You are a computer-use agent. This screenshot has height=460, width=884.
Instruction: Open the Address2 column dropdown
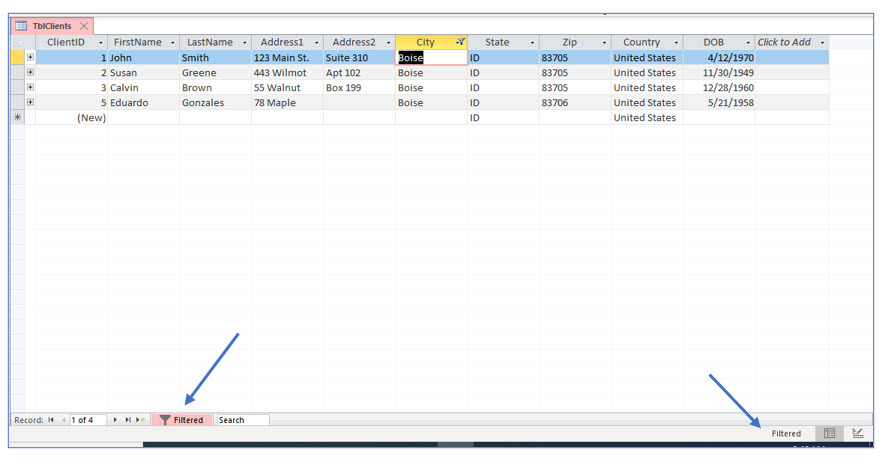tap(388, 43)
